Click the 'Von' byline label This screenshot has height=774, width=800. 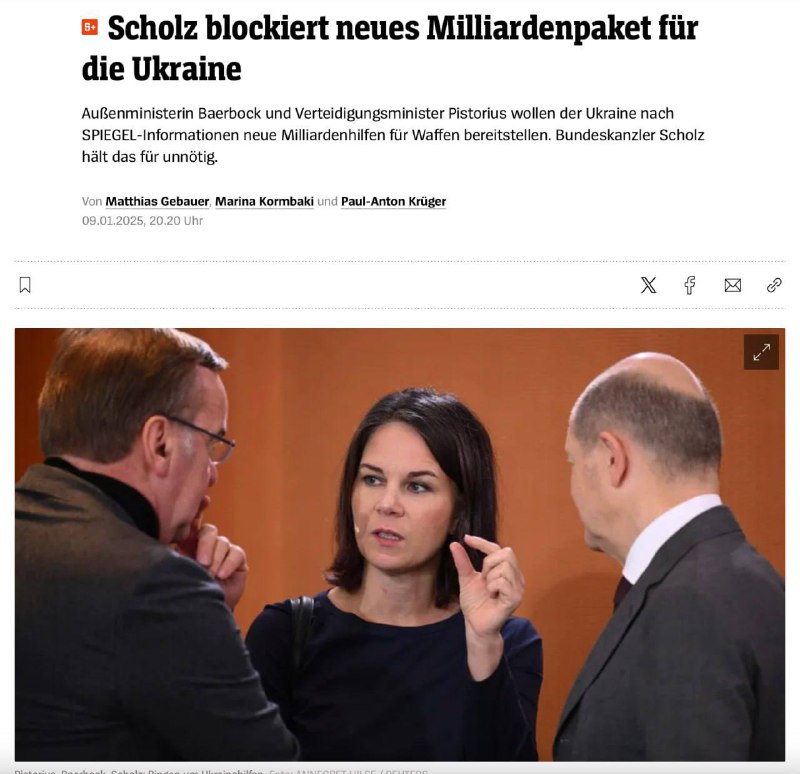(x=92, y=202)
